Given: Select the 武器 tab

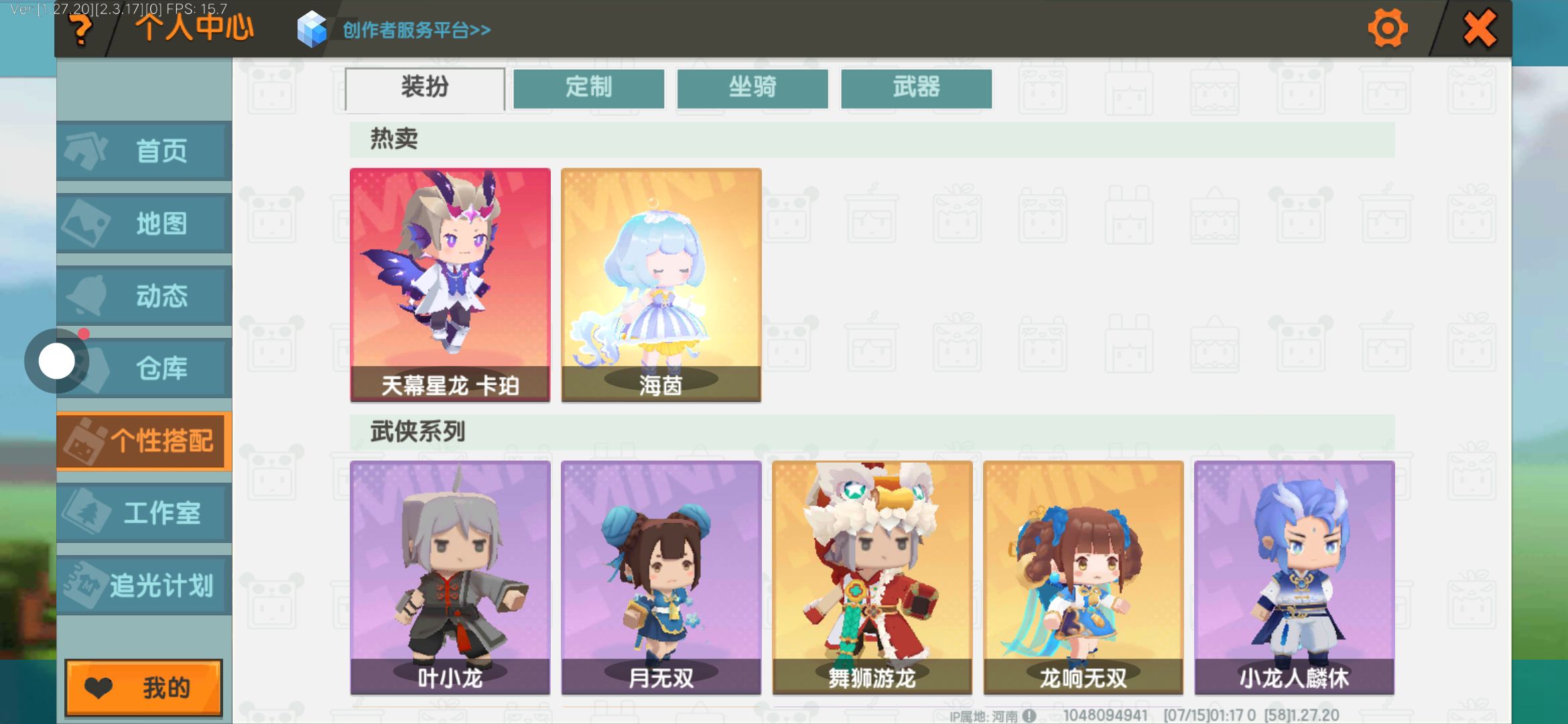Looking at the screenshot, I should (x=916, y=88).
